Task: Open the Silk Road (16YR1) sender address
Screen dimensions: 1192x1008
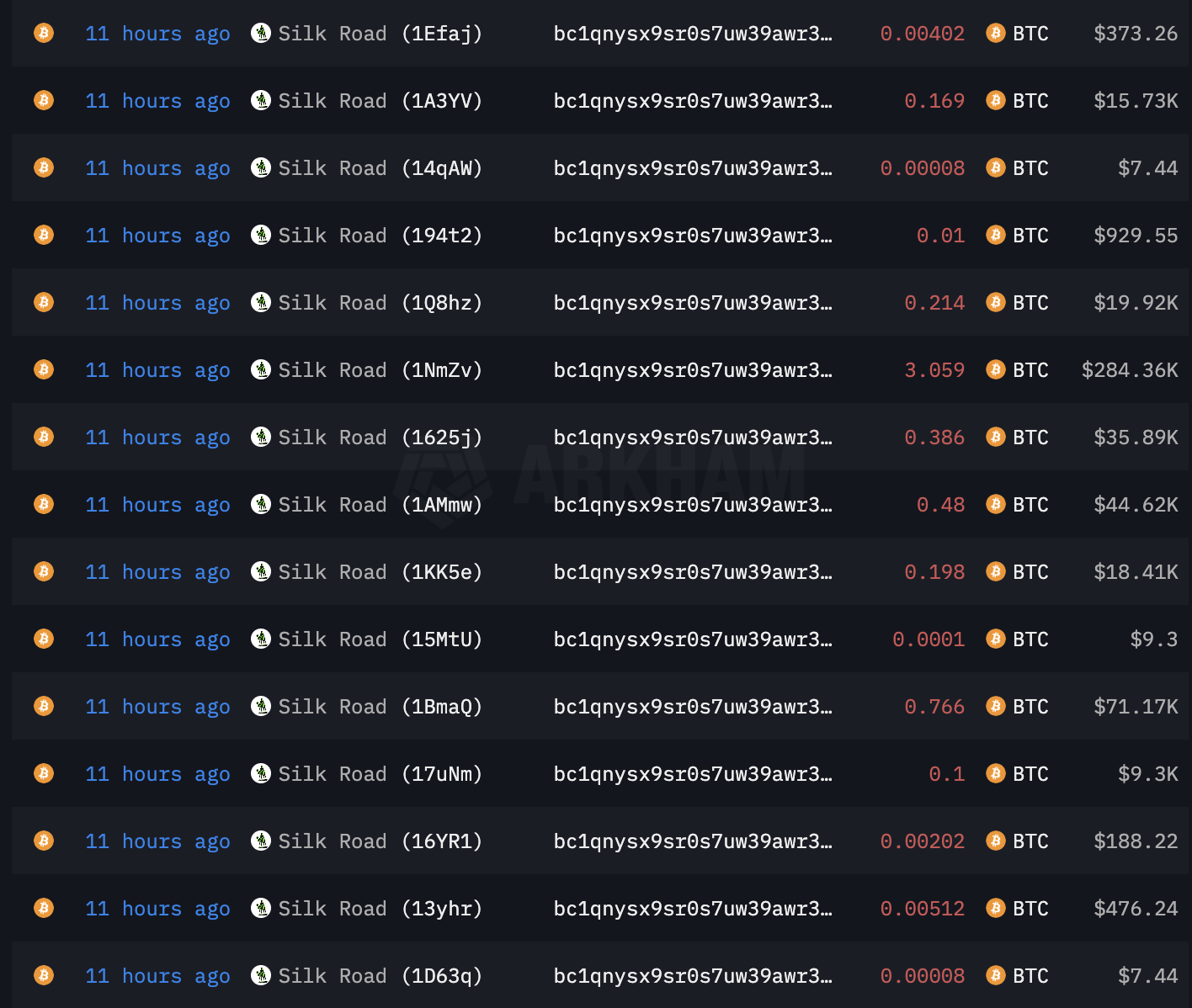Action: pyautogui.click(x=380, y=841)
